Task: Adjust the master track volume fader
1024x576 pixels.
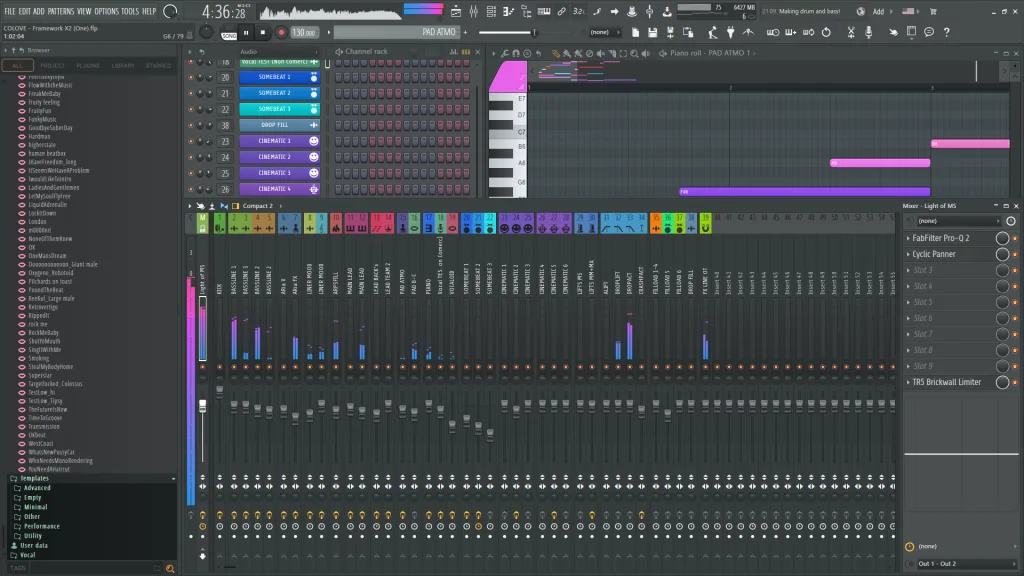Action: [x=202, y=406]
